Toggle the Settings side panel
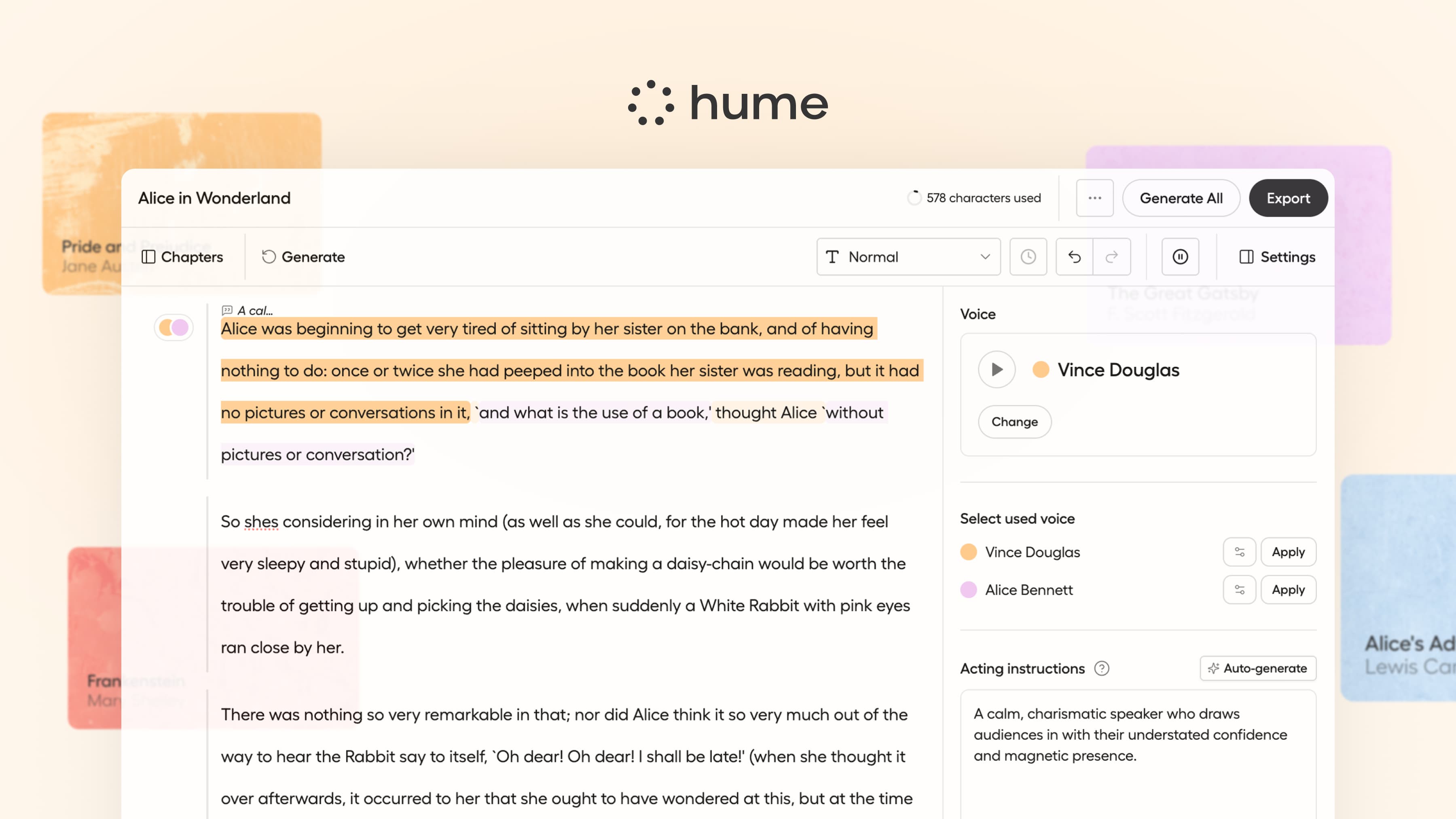The height and width of the screenshot is (819, 1456). coord(1277,256)
